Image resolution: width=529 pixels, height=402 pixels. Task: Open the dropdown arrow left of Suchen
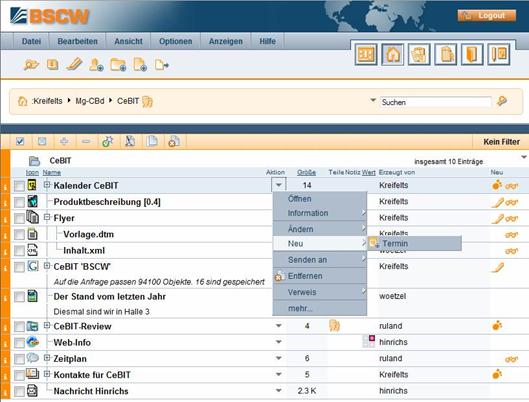(373, 100)
